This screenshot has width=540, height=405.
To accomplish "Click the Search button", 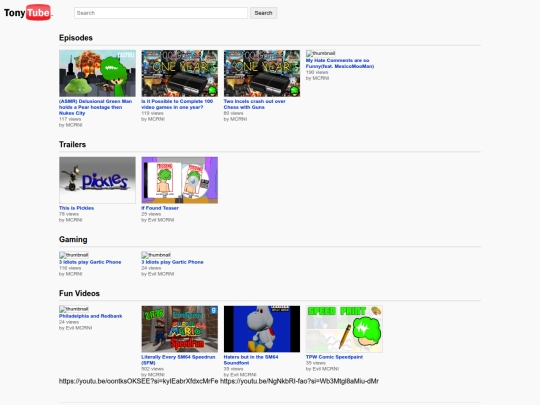I will [263, 13].
